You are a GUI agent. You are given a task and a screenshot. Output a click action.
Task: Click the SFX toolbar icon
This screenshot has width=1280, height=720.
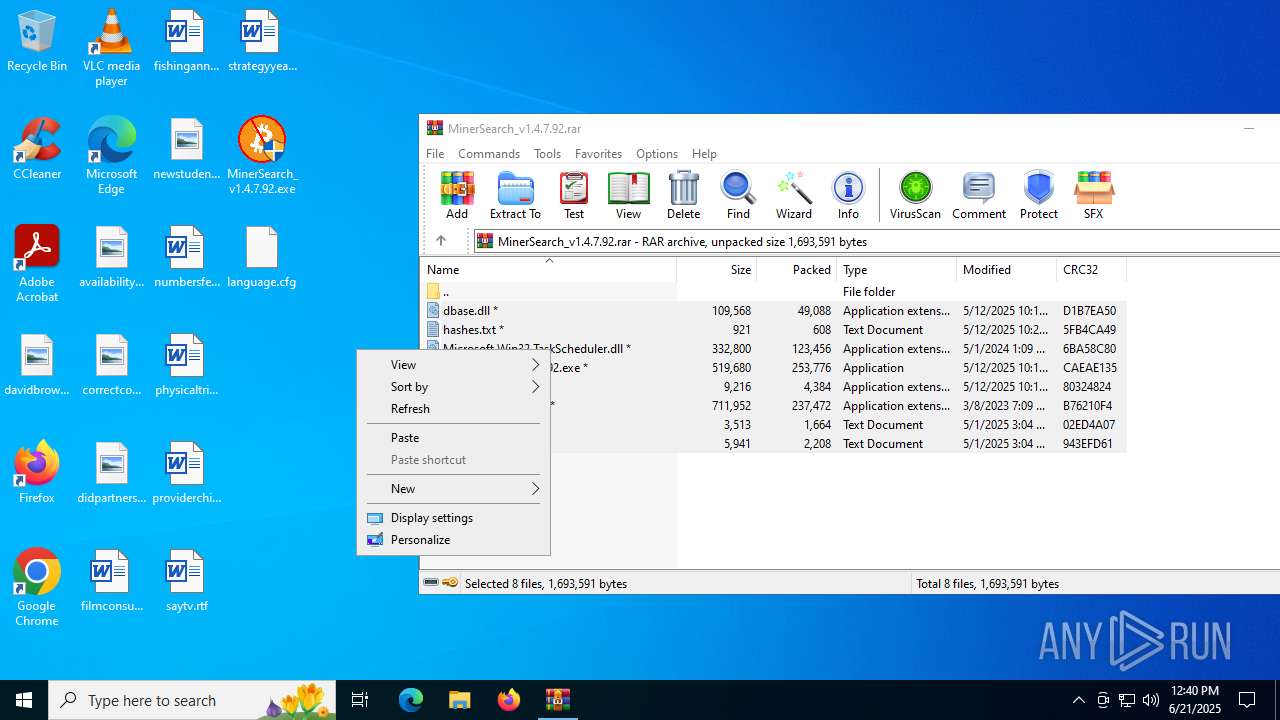pos(1093,195)
